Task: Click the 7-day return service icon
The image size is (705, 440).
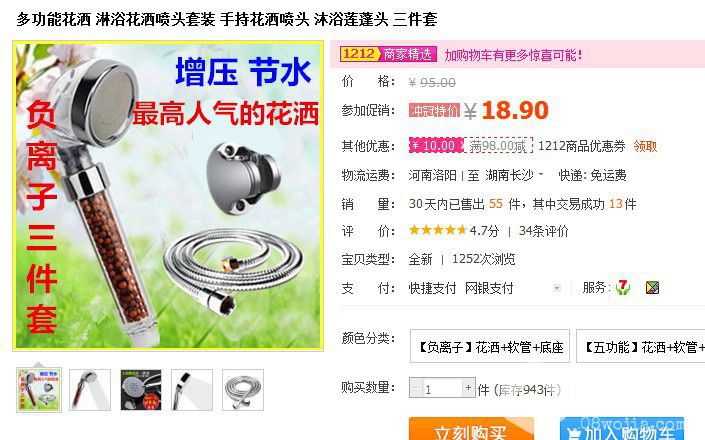Action: (623, 287)
